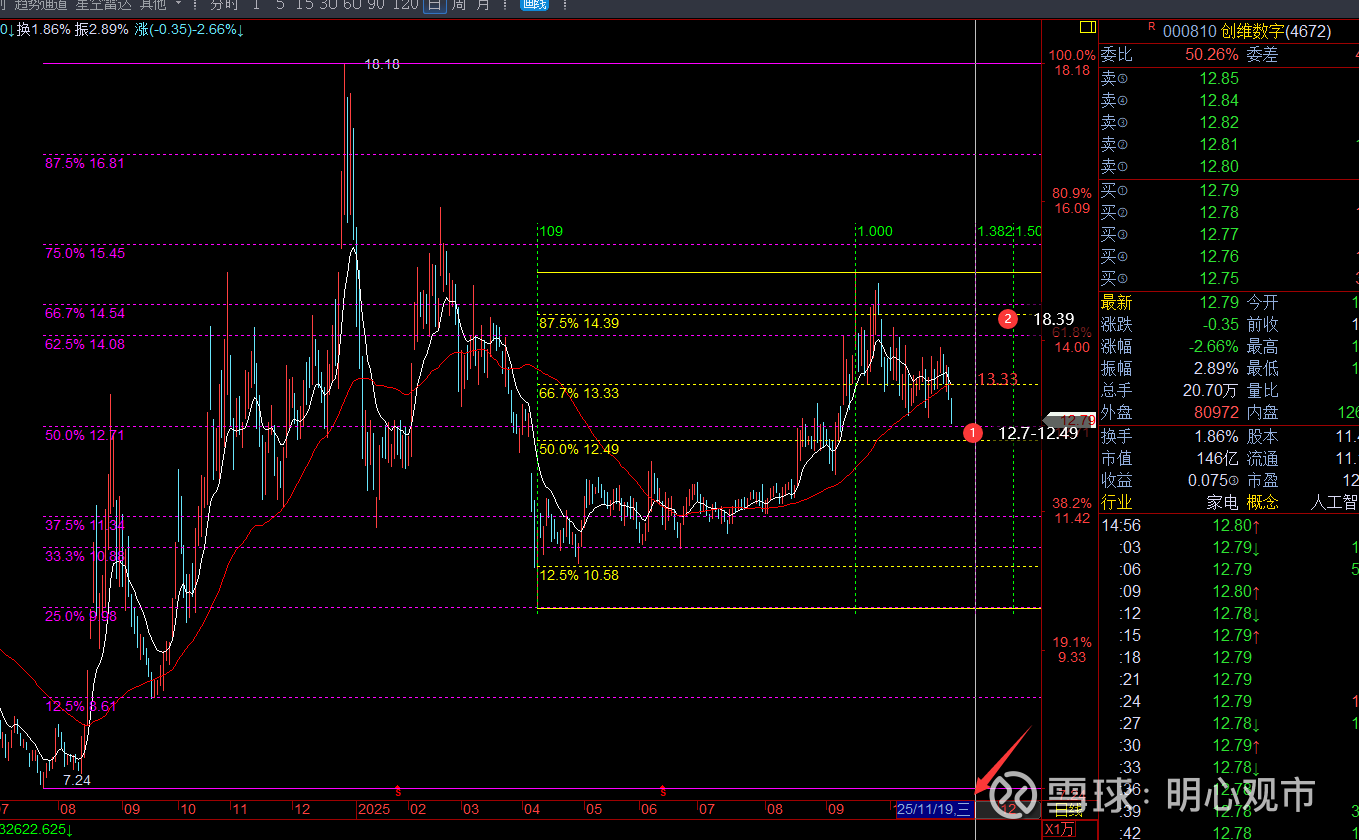Select the 卖⑤ price 12.85
The height and width of the screenshot is (840, 1359).
(x=1219, y=78)
